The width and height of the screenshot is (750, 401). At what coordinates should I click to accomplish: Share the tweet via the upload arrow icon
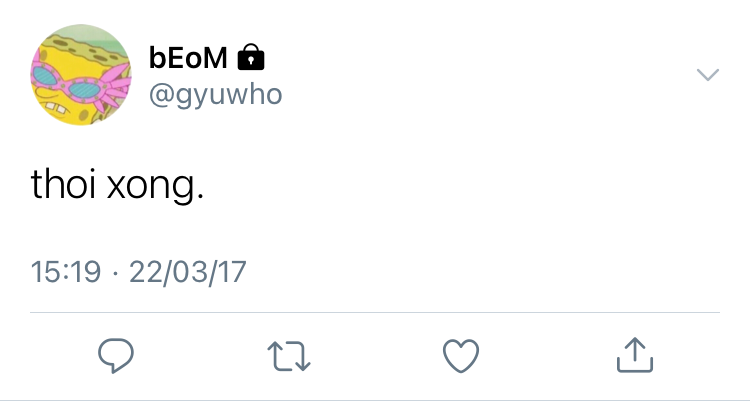(634, 353)
